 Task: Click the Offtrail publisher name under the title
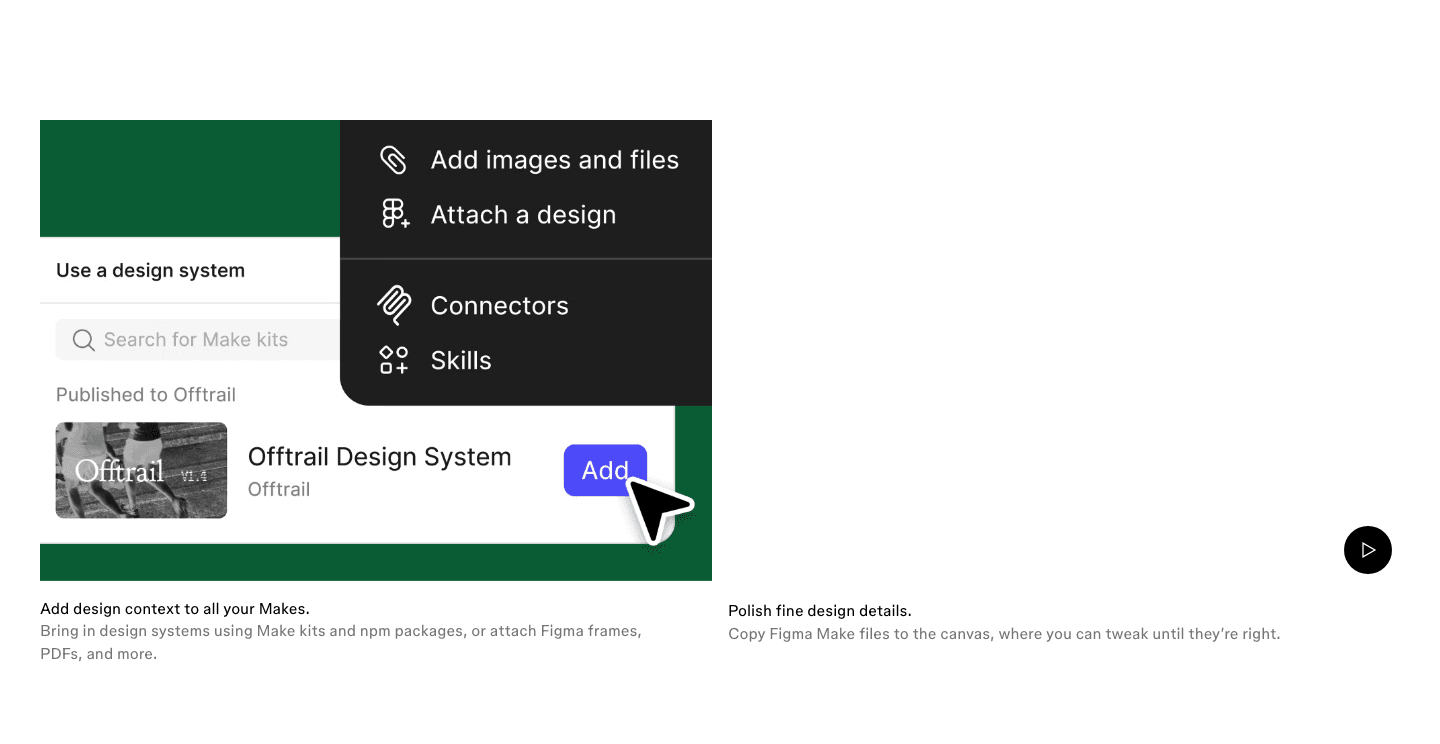tap(279, 489)
